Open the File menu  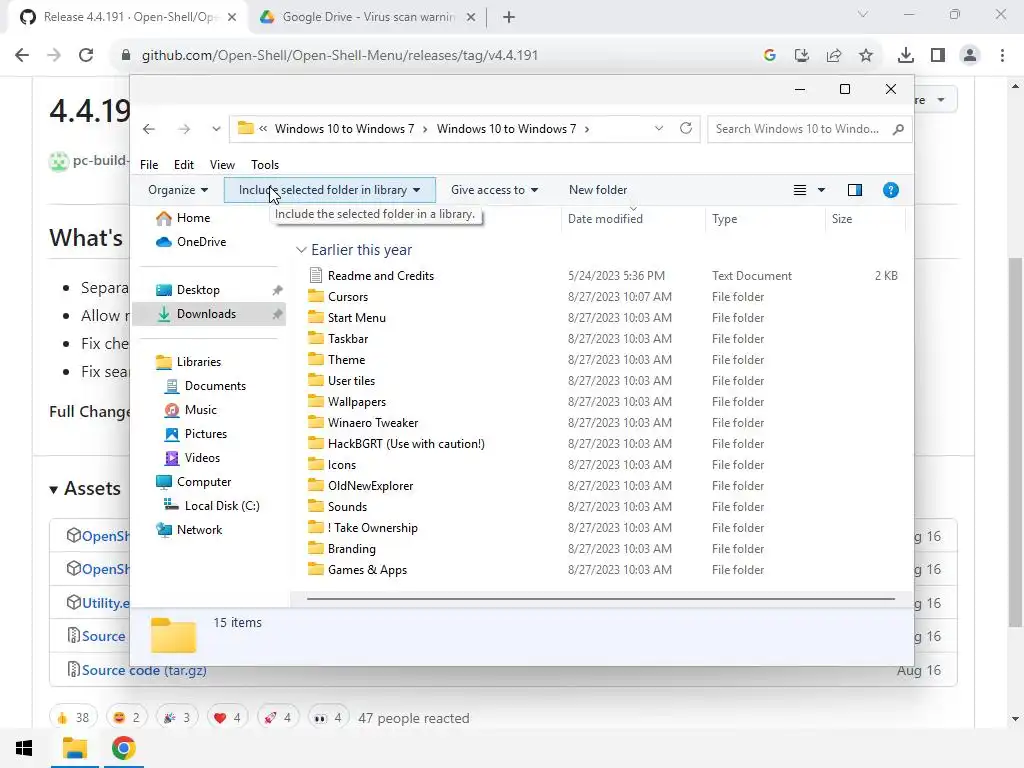tap(149, 165)
